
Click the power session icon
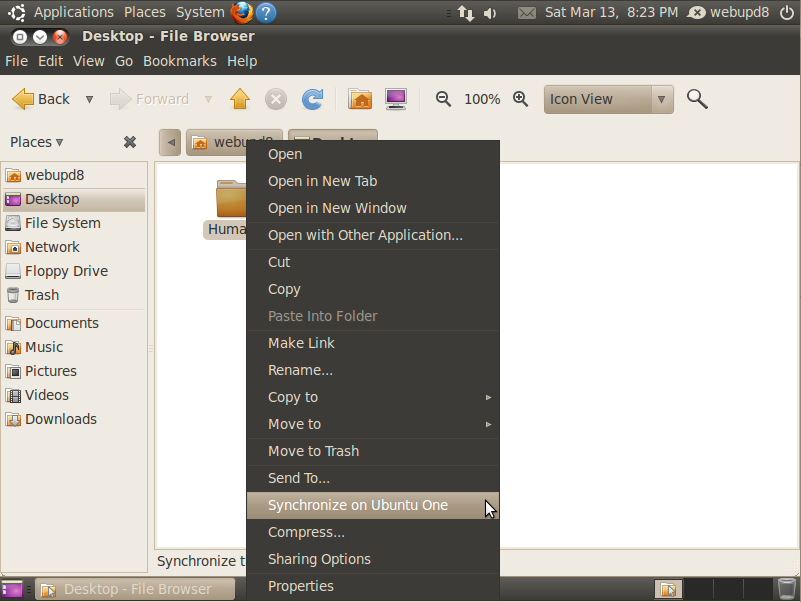tap(787, 12)
